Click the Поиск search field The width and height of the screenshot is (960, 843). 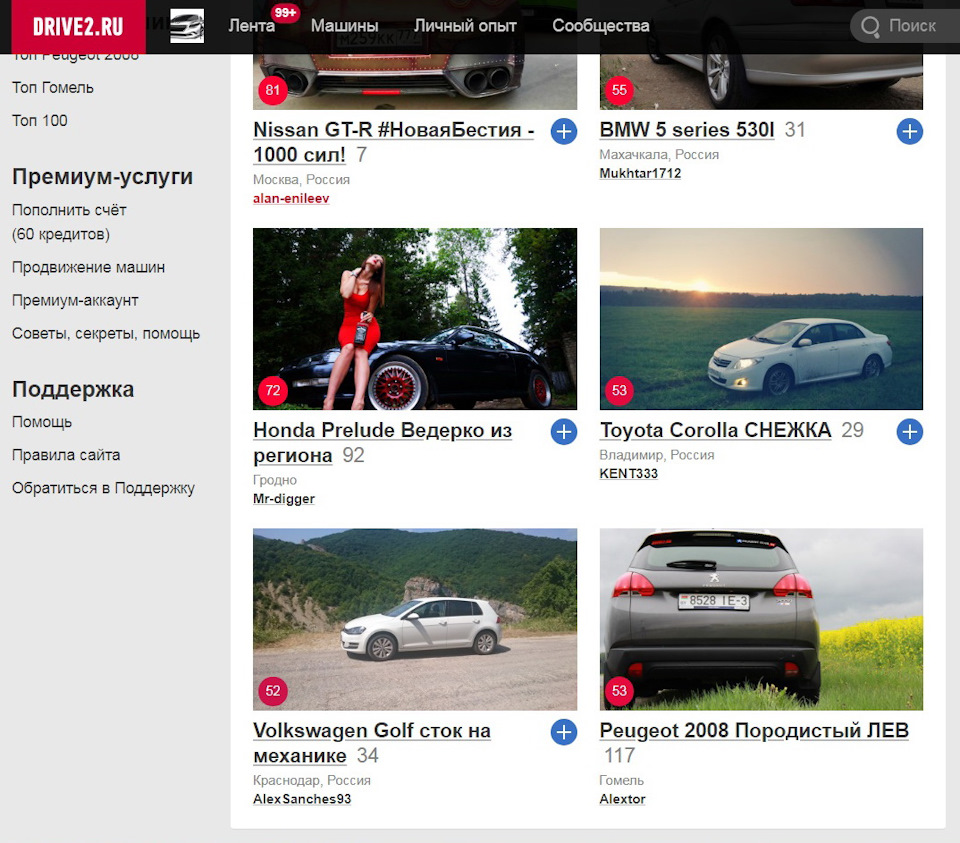click(905, 26)
